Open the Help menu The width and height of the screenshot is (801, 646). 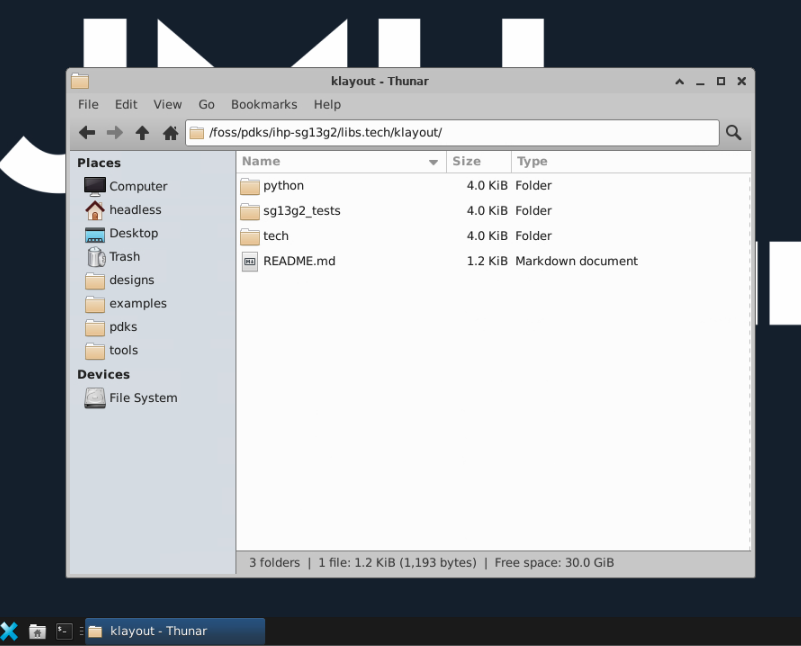pos(327,105)
